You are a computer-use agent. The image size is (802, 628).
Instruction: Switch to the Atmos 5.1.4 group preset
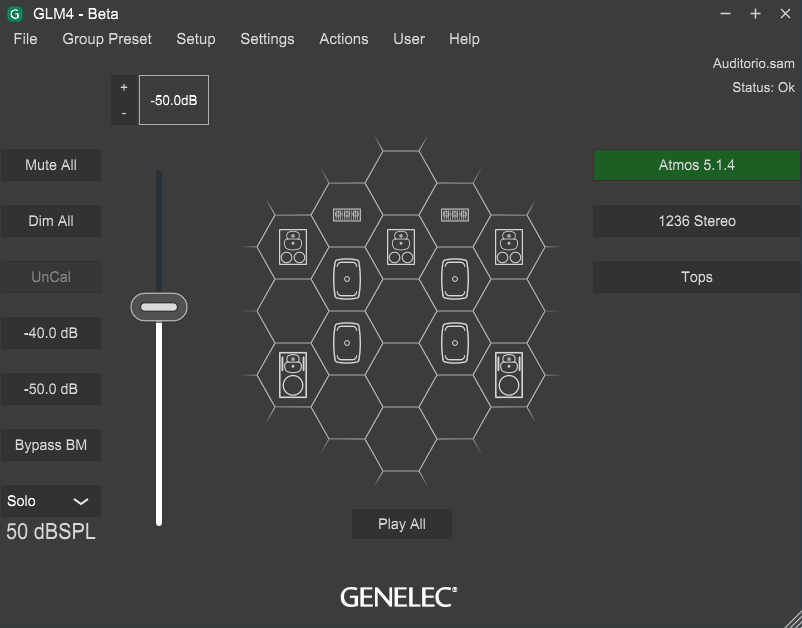(x=695, y=164)
